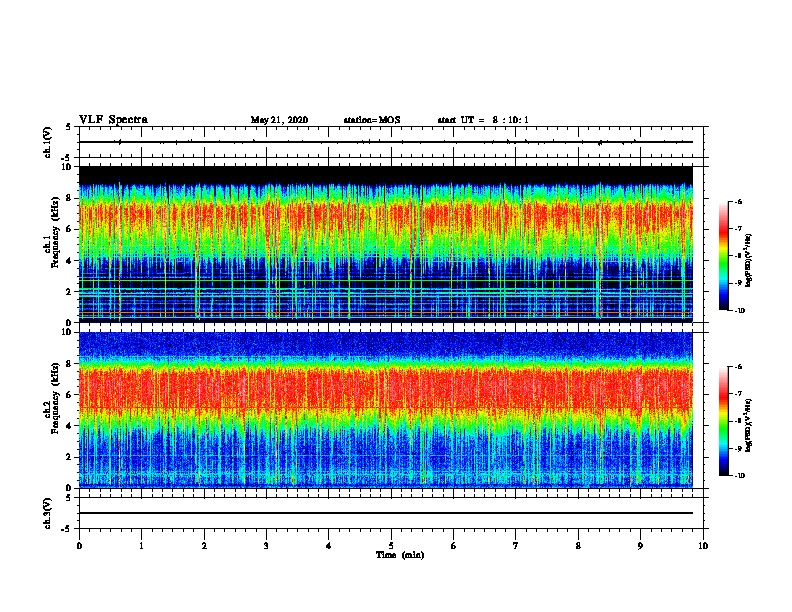Image resolution: width=792 pixels, height=612 pixels.
Task: Click time axis tick label "0"
Action: tap(79, 546)
